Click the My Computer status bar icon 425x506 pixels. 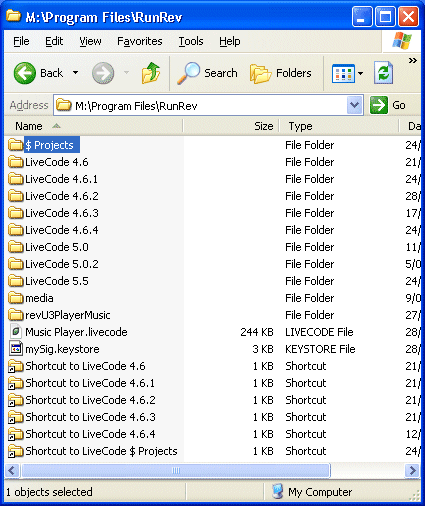coord(278,492)
